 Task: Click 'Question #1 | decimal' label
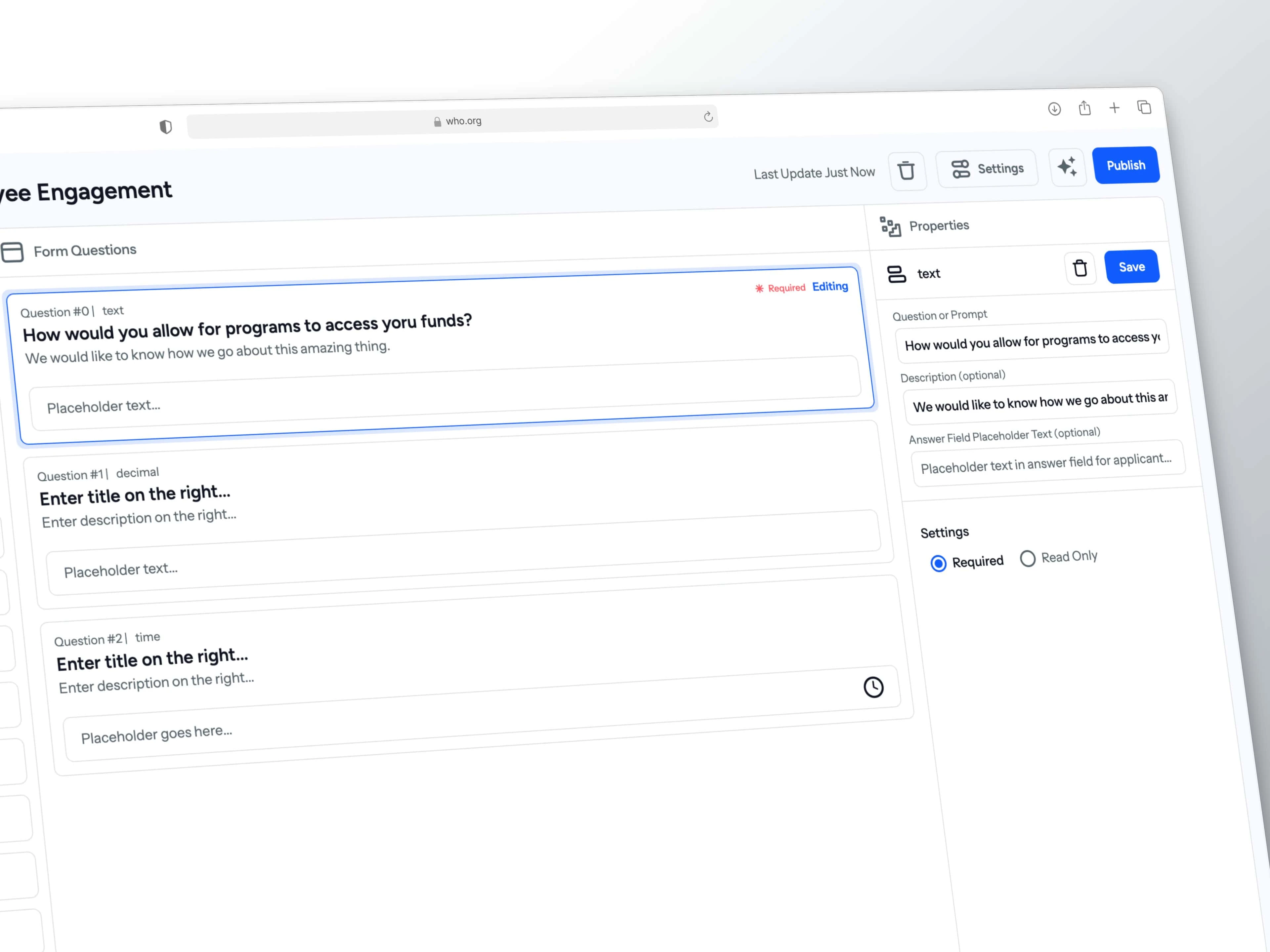point(98,474)
